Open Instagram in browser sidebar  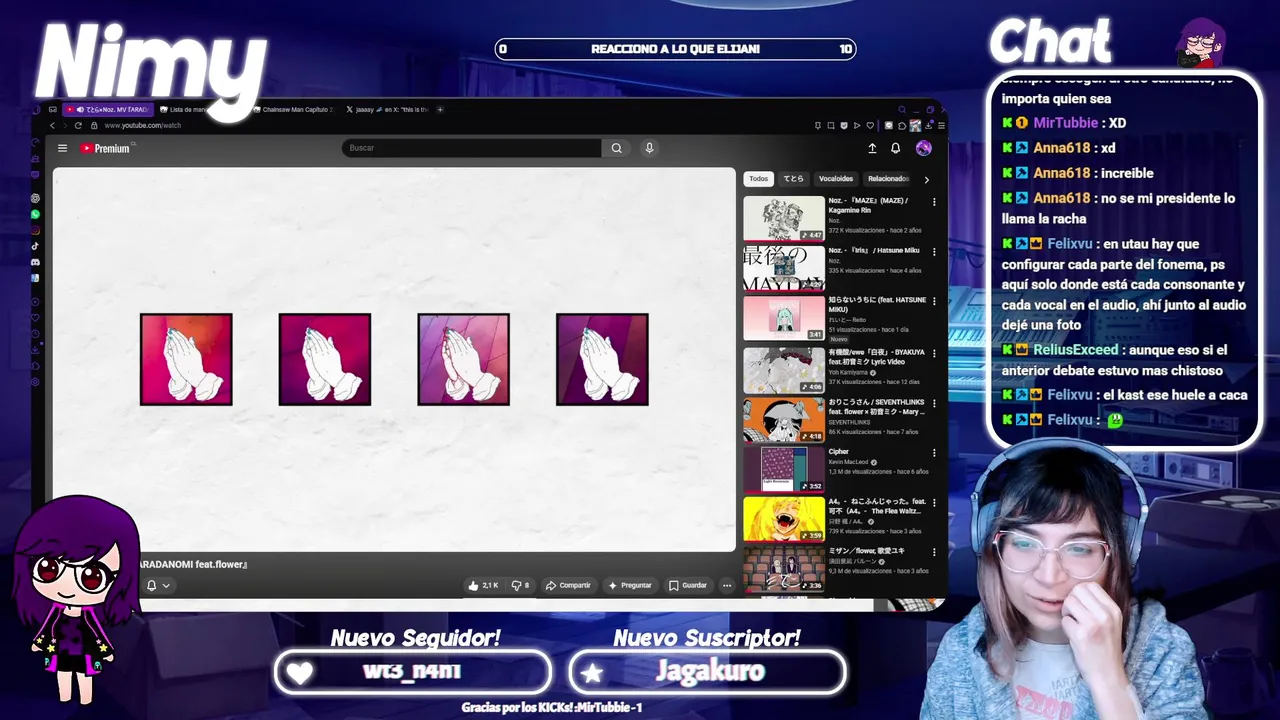35,230
